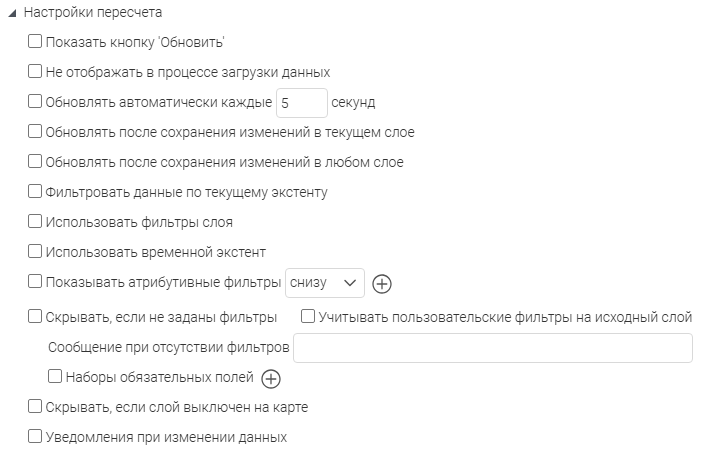The width and height of the screenshot is (701, 450).
Task: Add a set of required fields with plus icon
Action: point(271,379)
